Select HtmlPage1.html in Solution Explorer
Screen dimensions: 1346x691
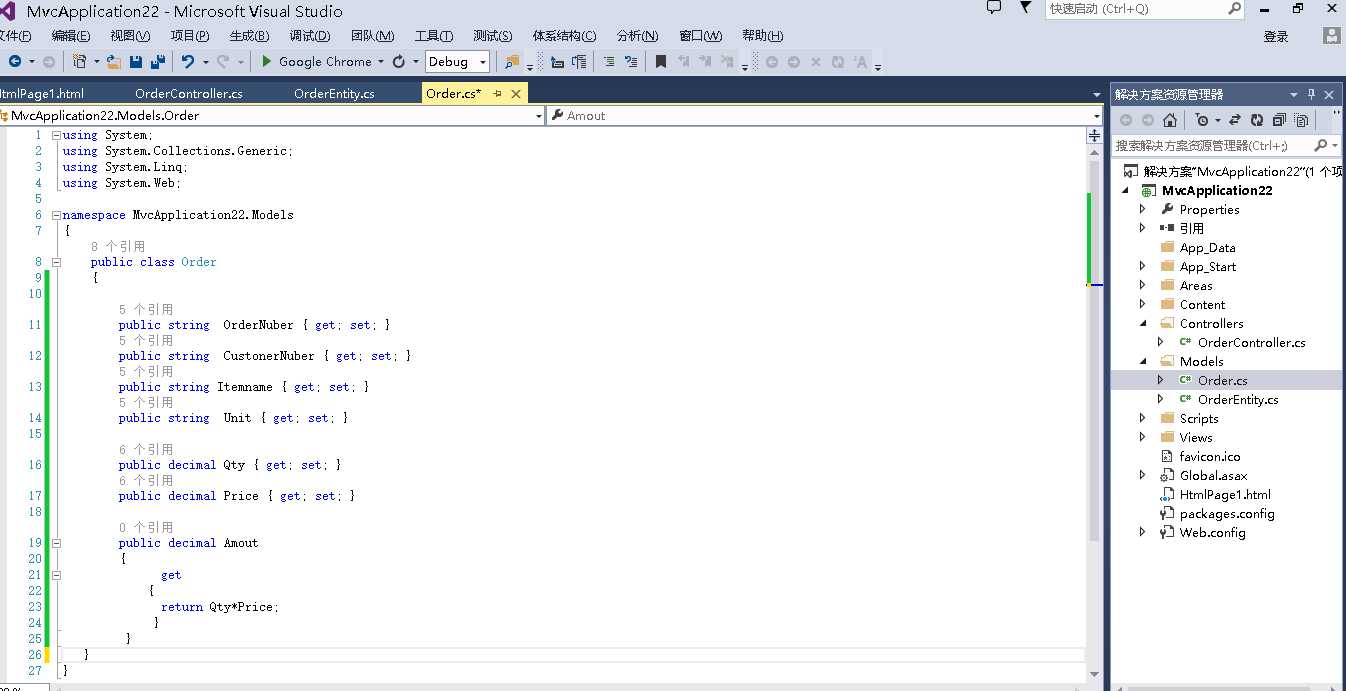pos(1225,495)
